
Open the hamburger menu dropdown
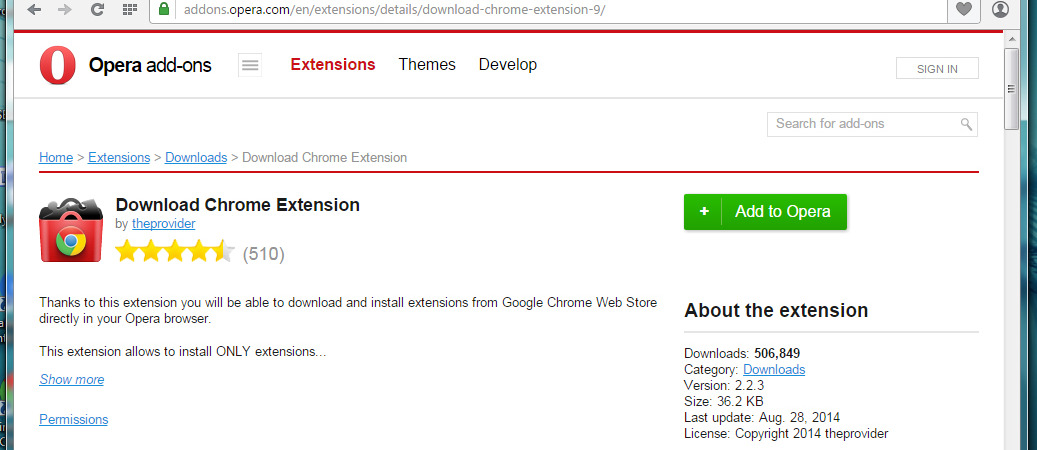(250, 66)
